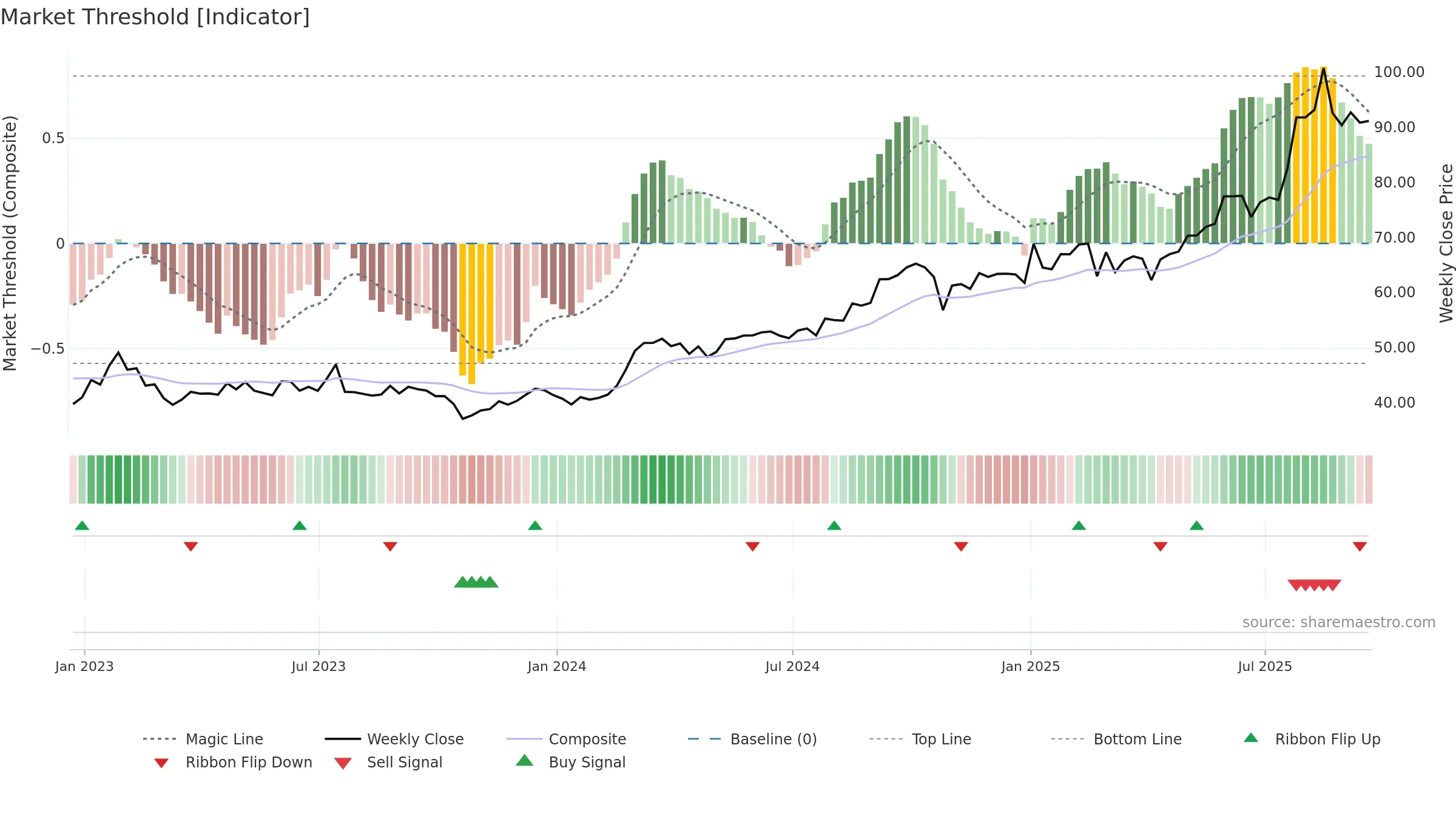Viewport: 1456px width, 819px height.
Task: Toggle the Ribbon Flip Up legend entry
Action: point(1312,739)
